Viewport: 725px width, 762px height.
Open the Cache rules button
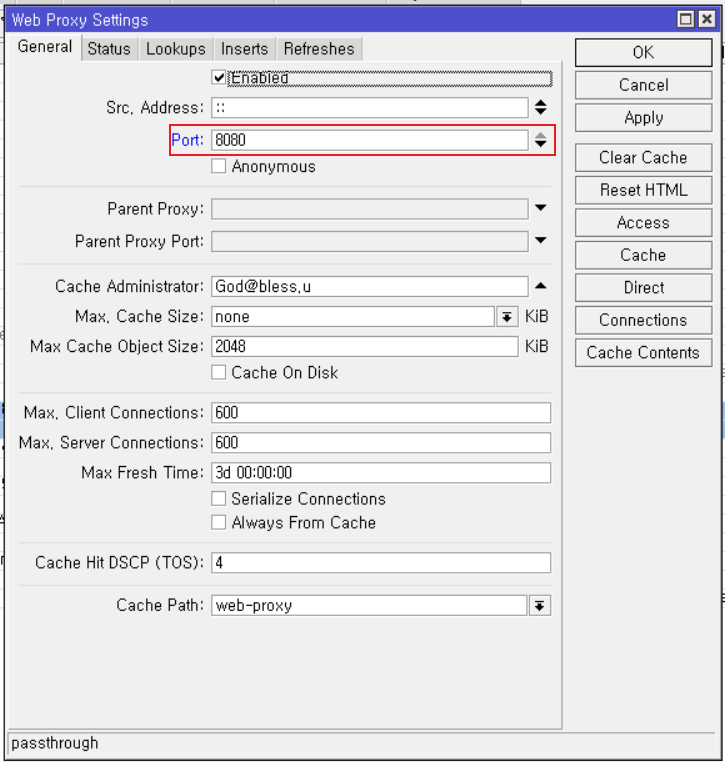pos(643,255)
